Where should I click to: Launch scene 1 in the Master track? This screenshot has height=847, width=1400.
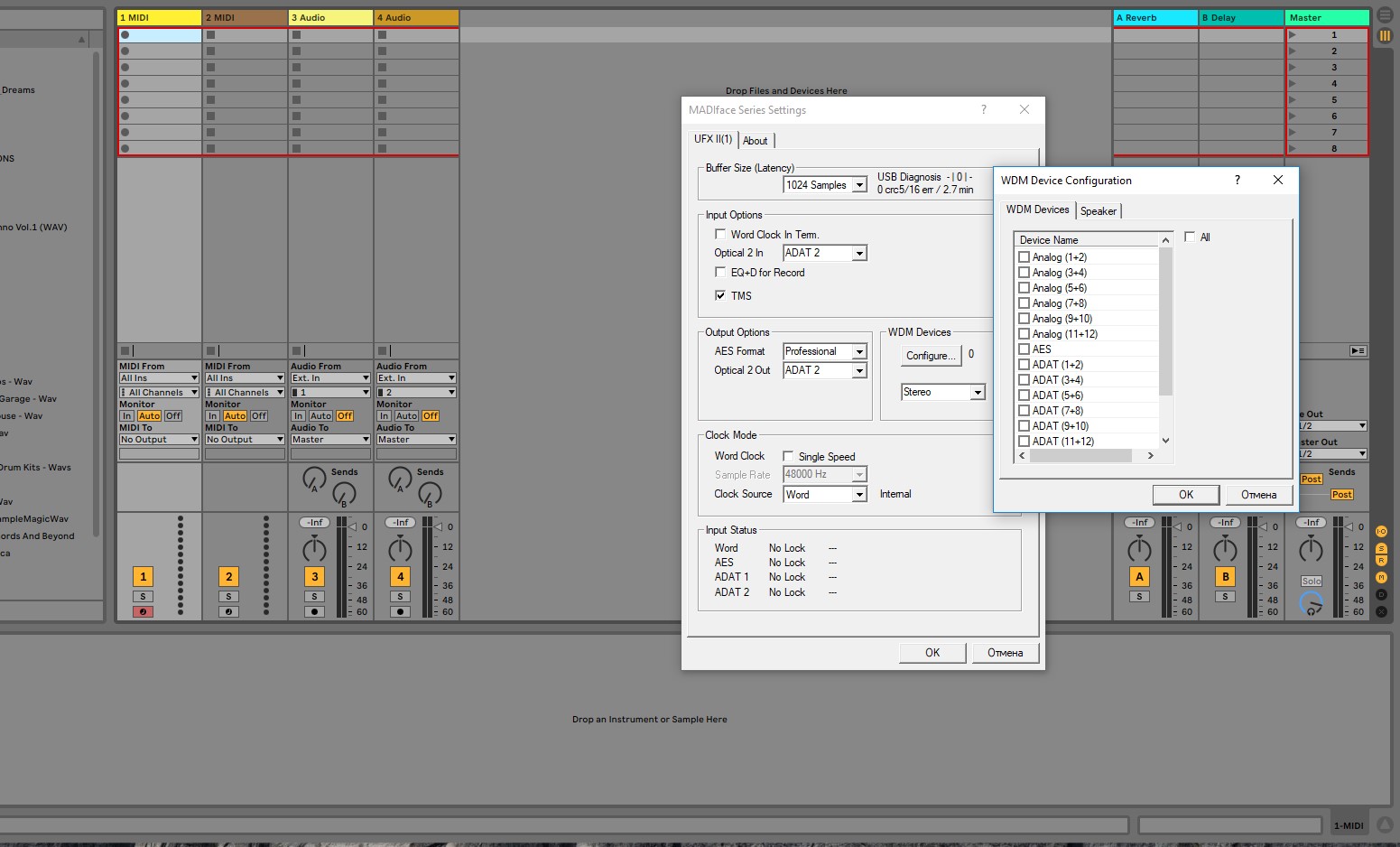(1293, 35)
